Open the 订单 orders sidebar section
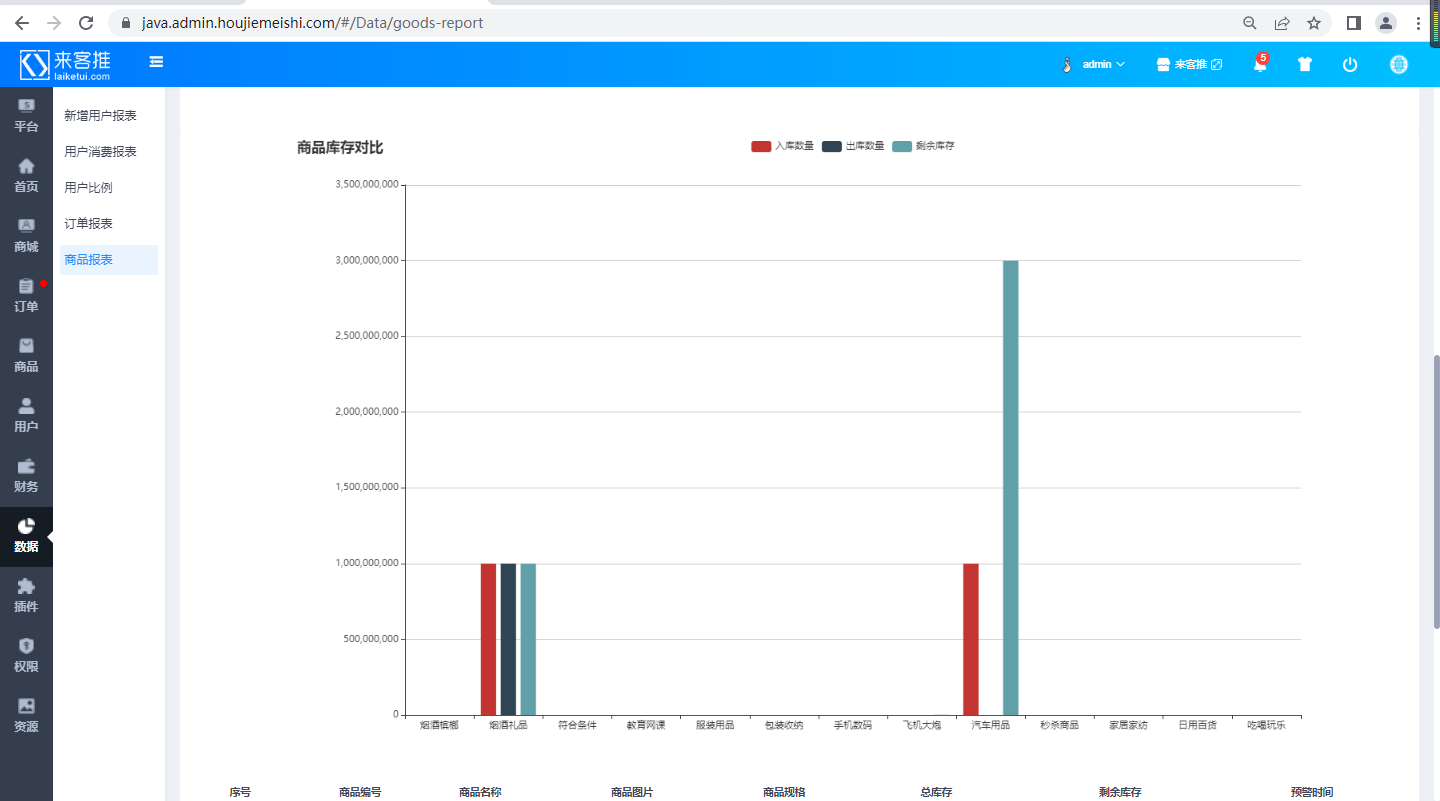This screenshot has width=1440, height=801. click(x=26, y=296)
